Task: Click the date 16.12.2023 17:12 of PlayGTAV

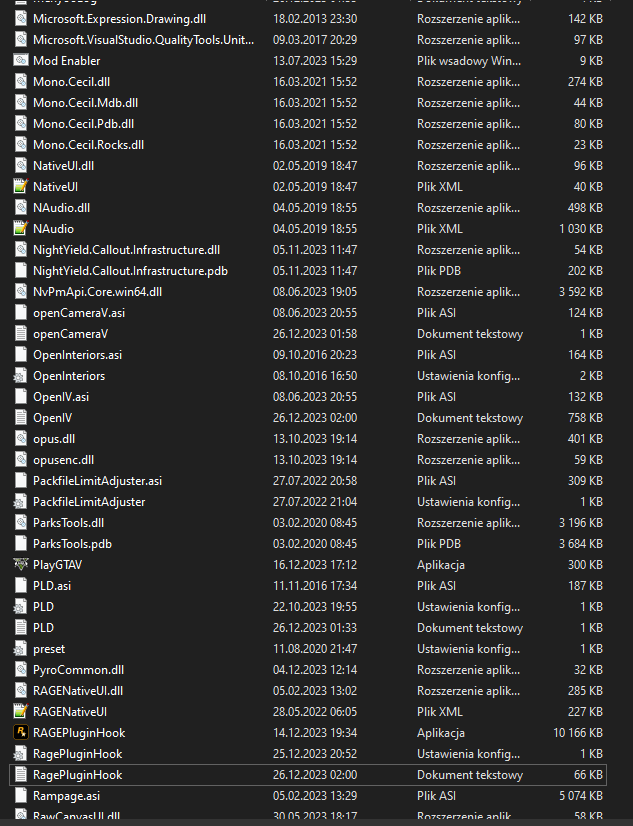Action: point(314,565)
